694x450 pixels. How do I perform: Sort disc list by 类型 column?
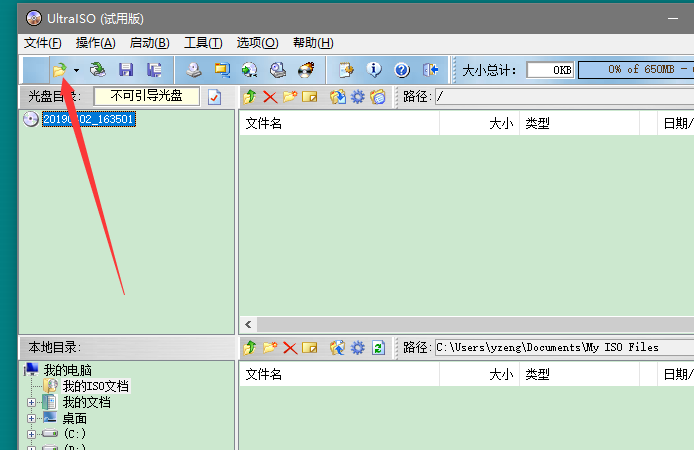(579, 123)
